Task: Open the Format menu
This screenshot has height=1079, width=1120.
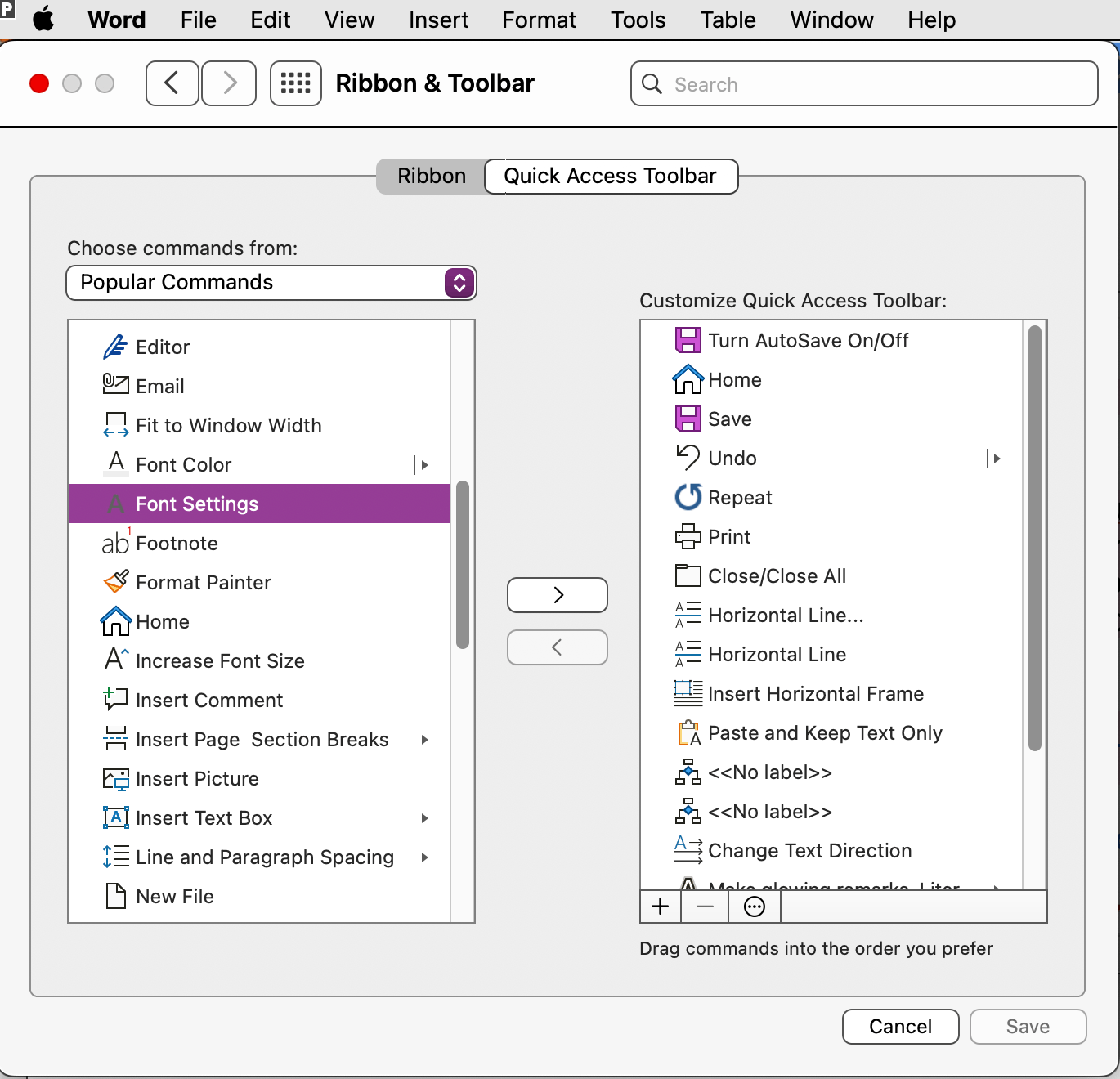Action: [539, 20]
